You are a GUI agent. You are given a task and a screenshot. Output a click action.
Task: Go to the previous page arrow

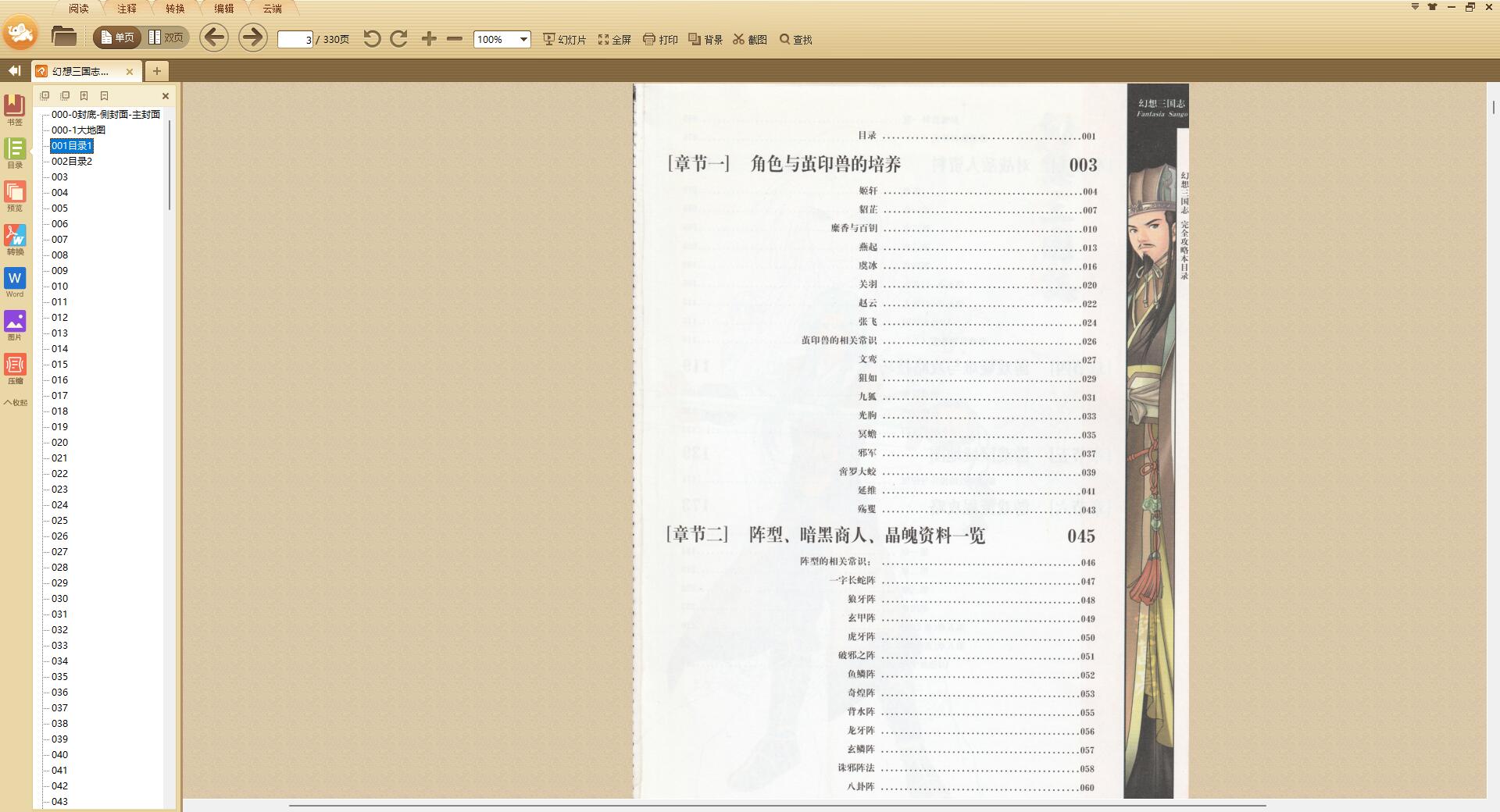214,37
